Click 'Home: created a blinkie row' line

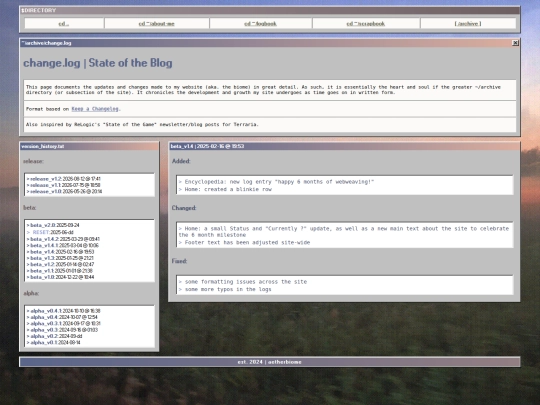225,189
